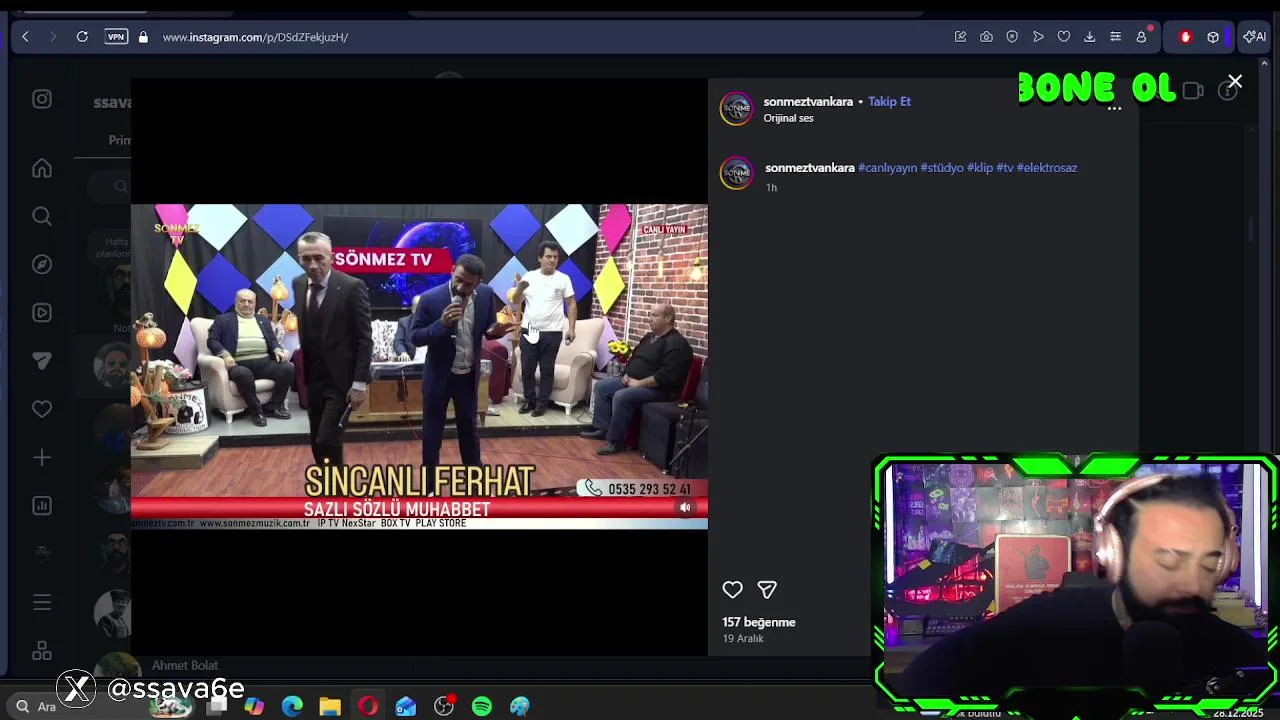Open the Orijinal ses audio link
The height and width of the screenshot is (720, 1280).
click(x=788, y=118)
